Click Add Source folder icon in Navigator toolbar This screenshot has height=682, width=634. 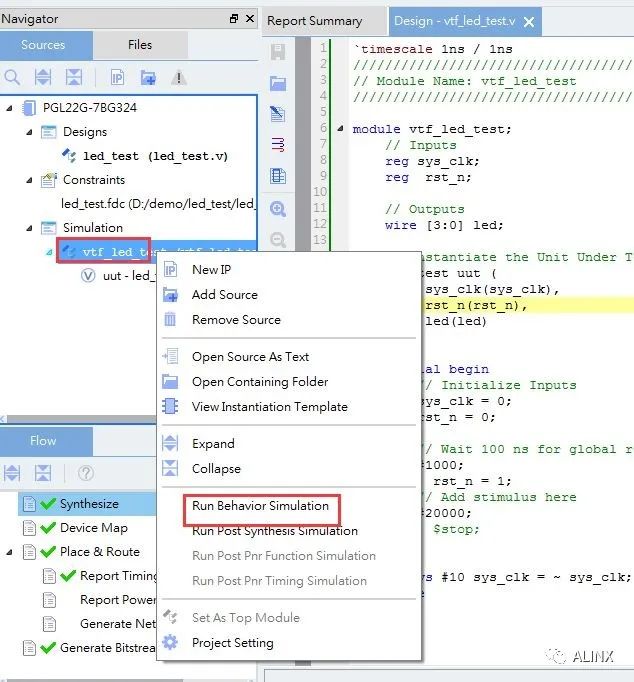(x=148, y=78)
